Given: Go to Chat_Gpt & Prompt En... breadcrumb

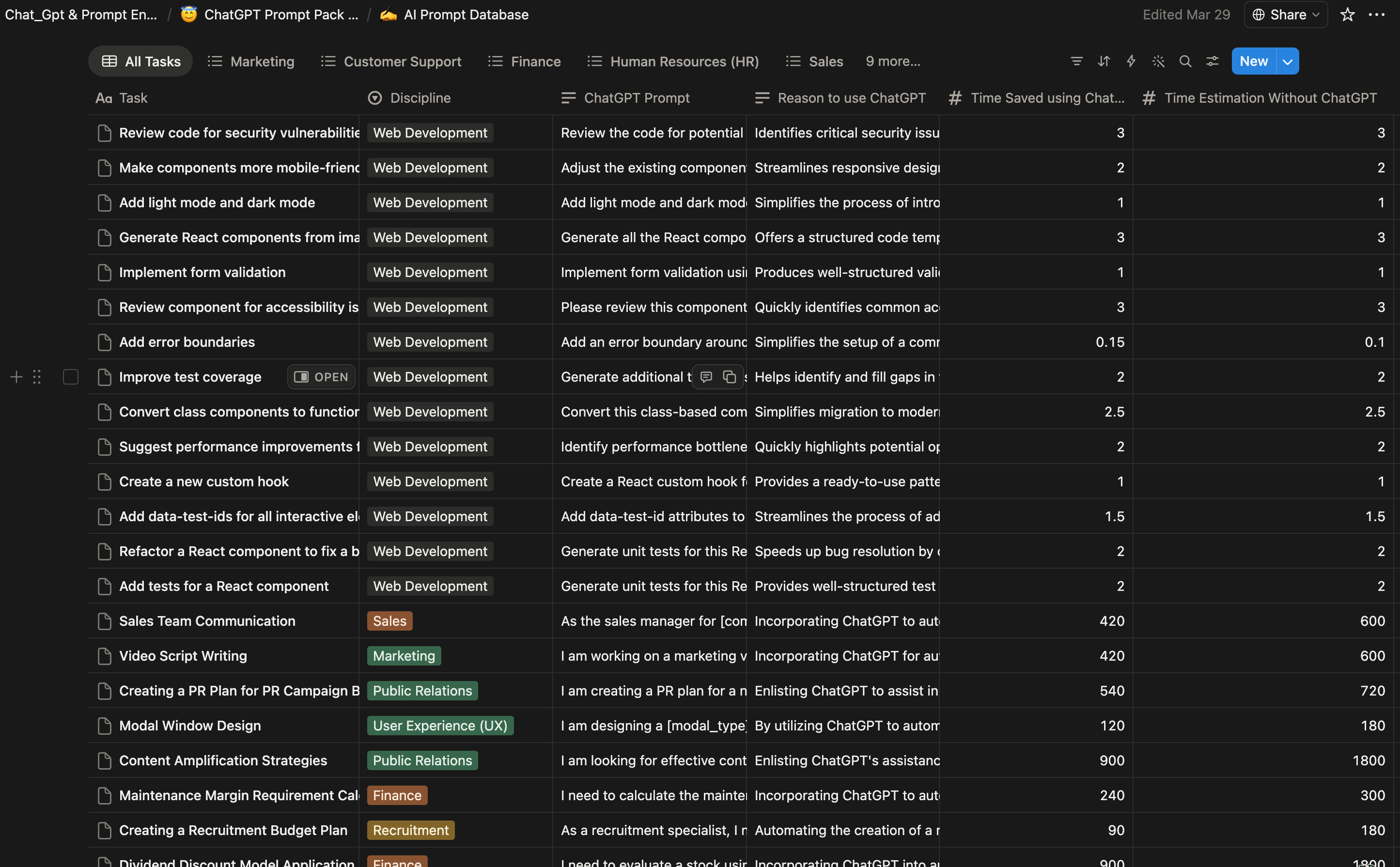Looking at the screenshot, I should [81, 15].
